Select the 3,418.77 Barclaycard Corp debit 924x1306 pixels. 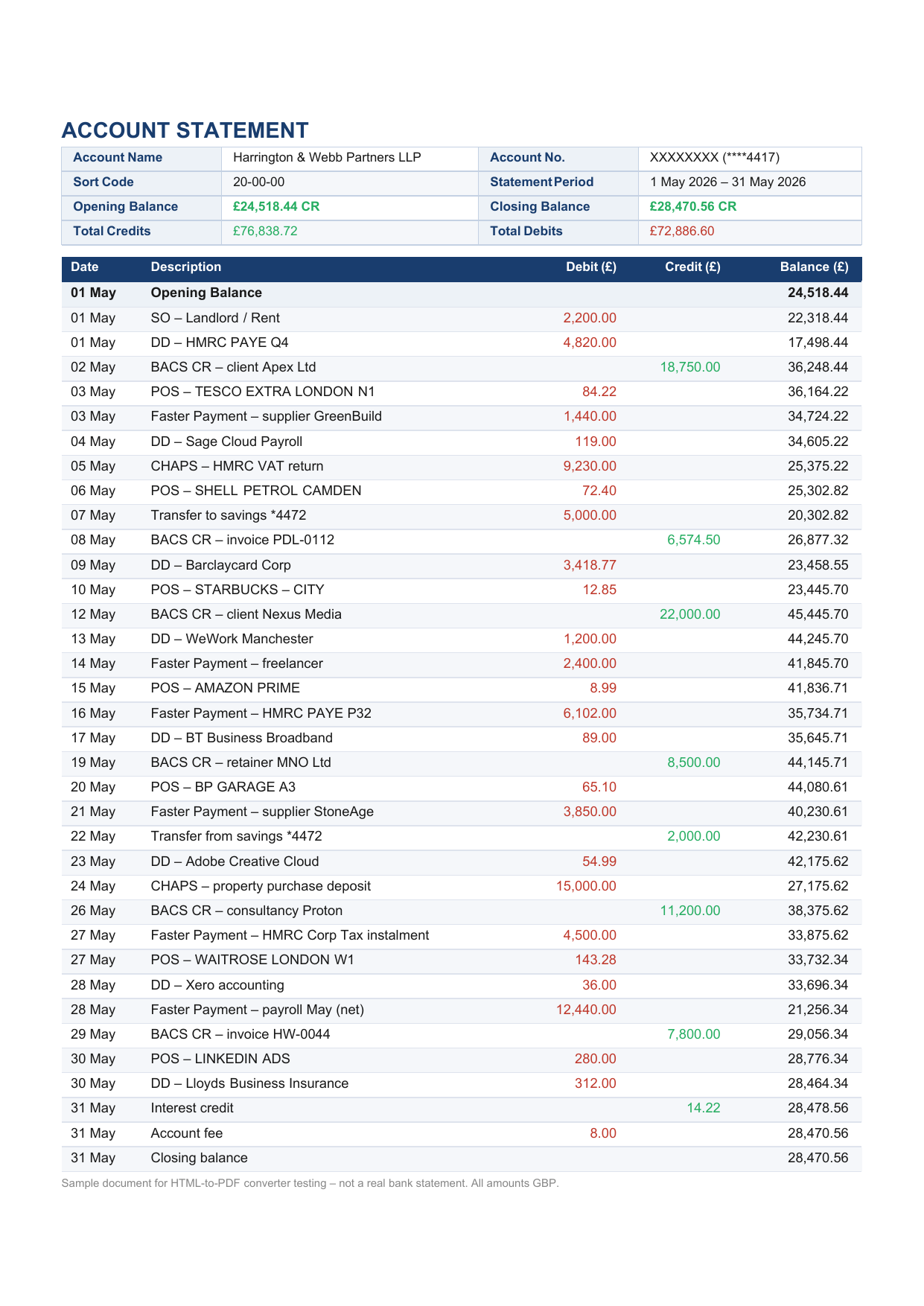(x=590, y=565)
